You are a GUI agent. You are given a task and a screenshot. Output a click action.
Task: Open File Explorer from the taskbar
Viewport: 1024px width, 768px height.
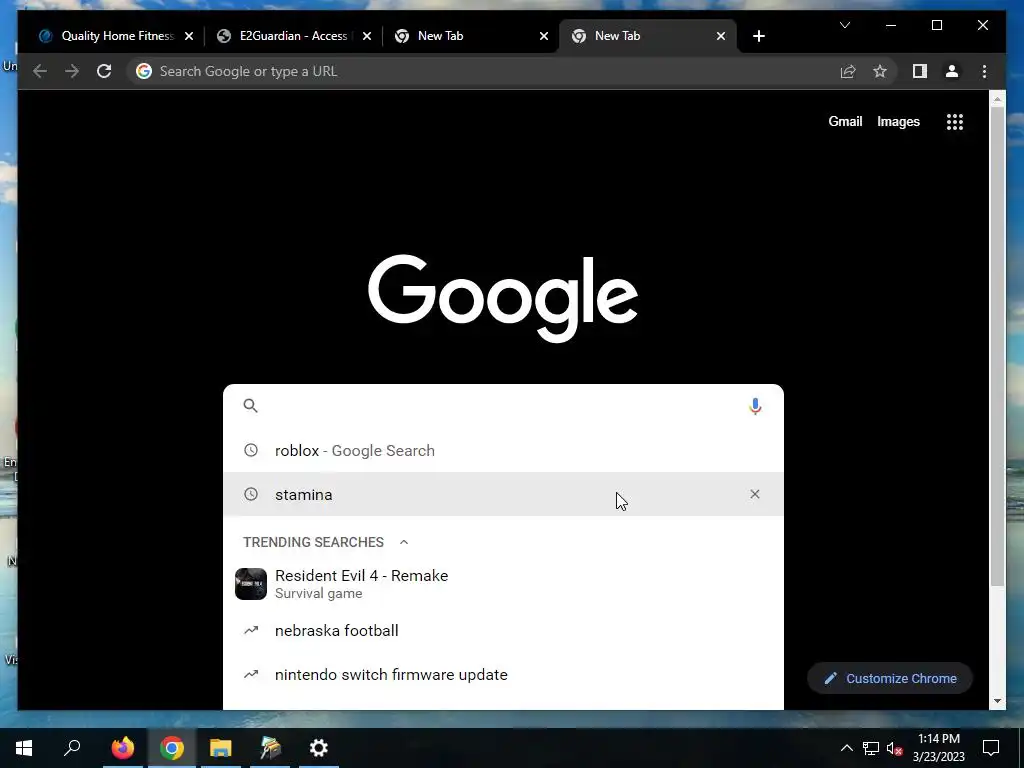pos(221,748)
